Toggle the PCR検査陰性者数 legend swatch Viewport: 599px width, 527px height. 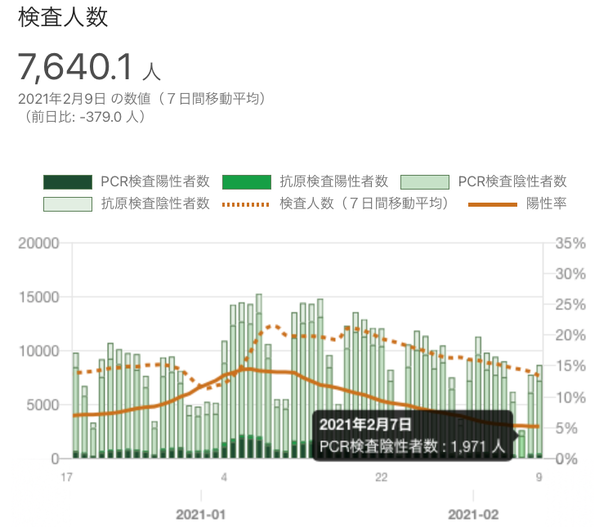point(425,182)
